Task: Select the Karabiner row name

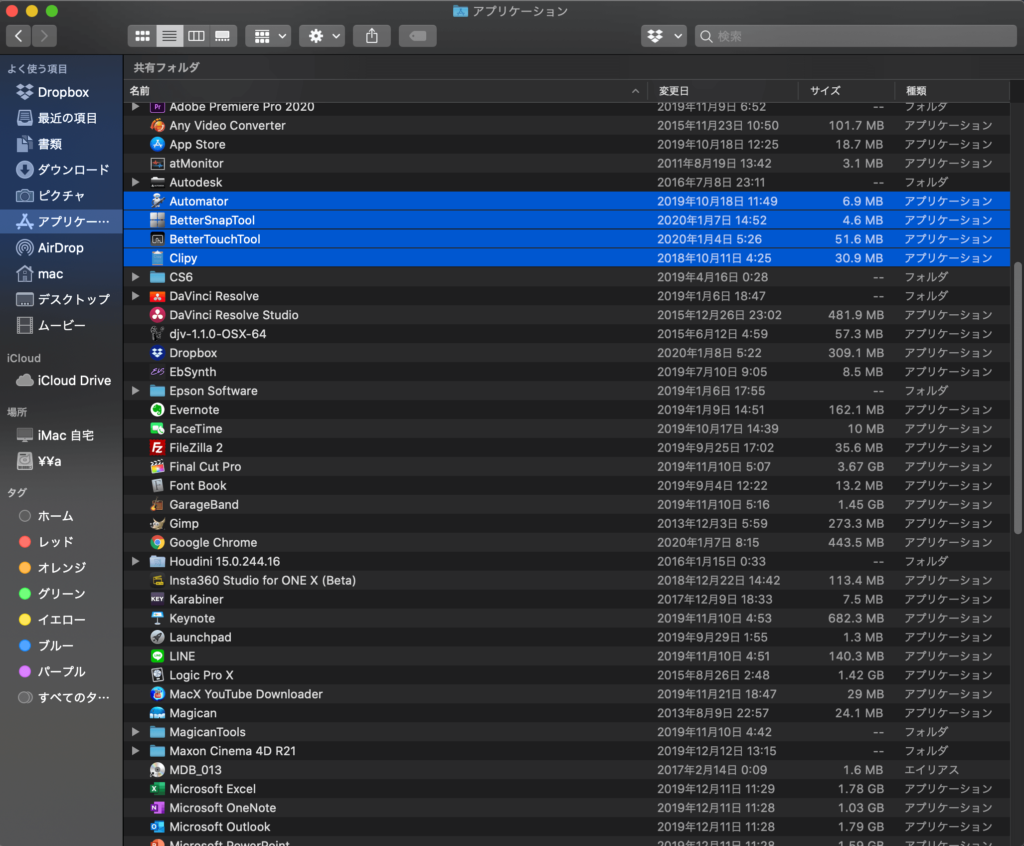Action: tap(196, 599)
